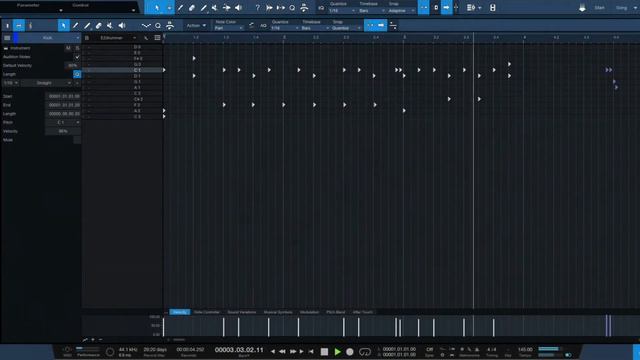Image resolution: width=640 pixels, height=360 pixels.
Task: Select the Pitch Bend tab
Action: pos(336,312)
